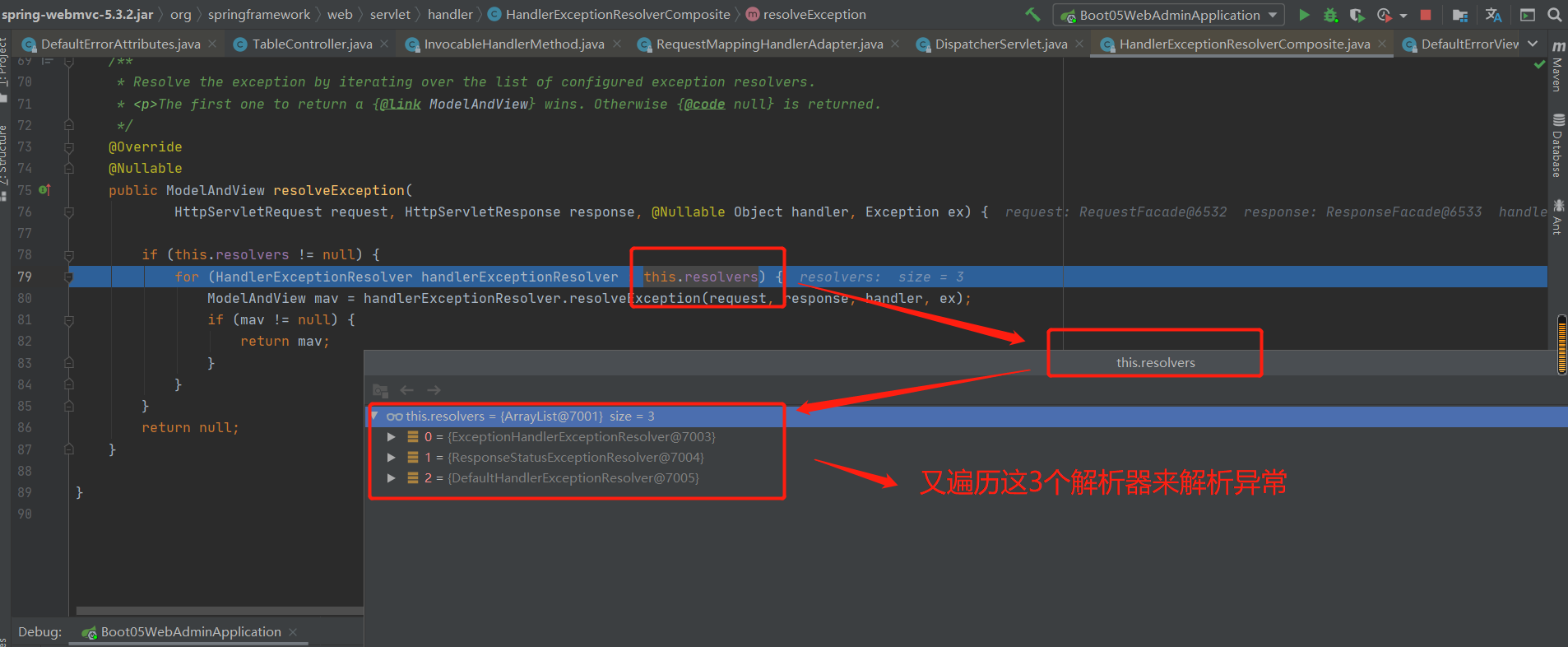This screenshot has width=1568, height=647.
Task: Switch to the TableController.java tab
Action: [312, 44]
